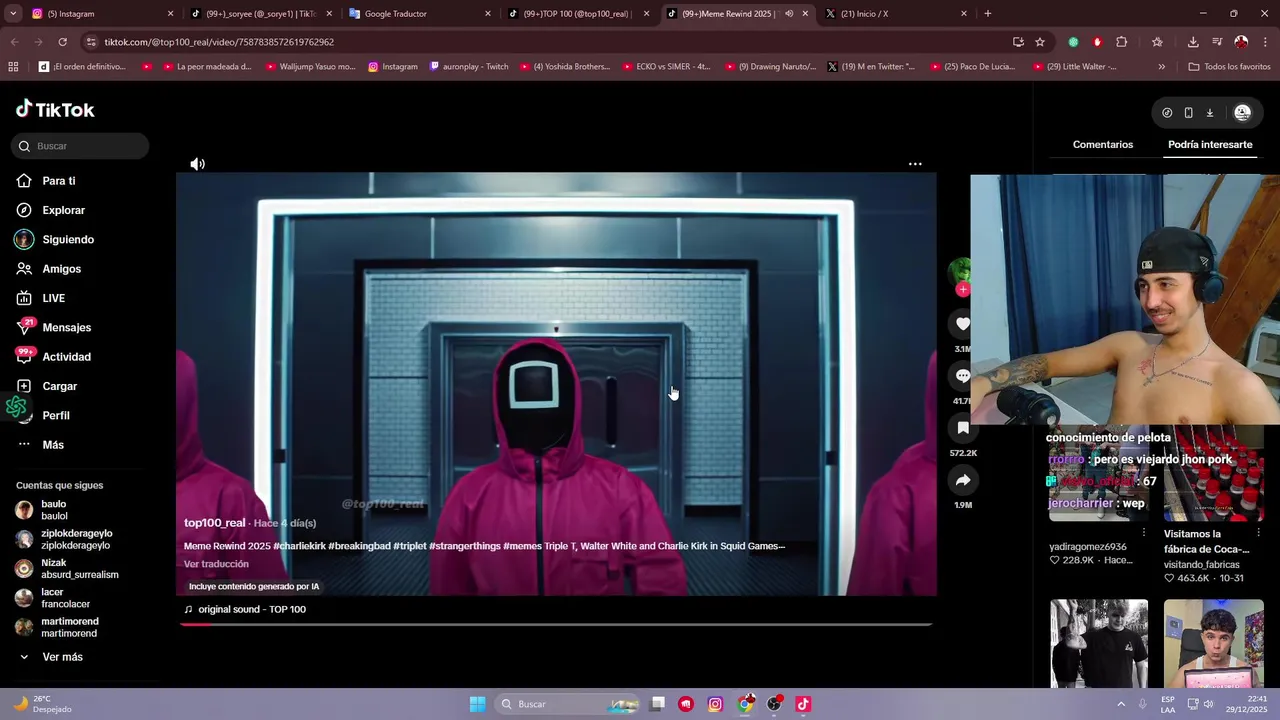Image resolution: width=1280 pixels, height=720 pixels.
Task: Open red hand adblock extension
Action: point(1097,42)
